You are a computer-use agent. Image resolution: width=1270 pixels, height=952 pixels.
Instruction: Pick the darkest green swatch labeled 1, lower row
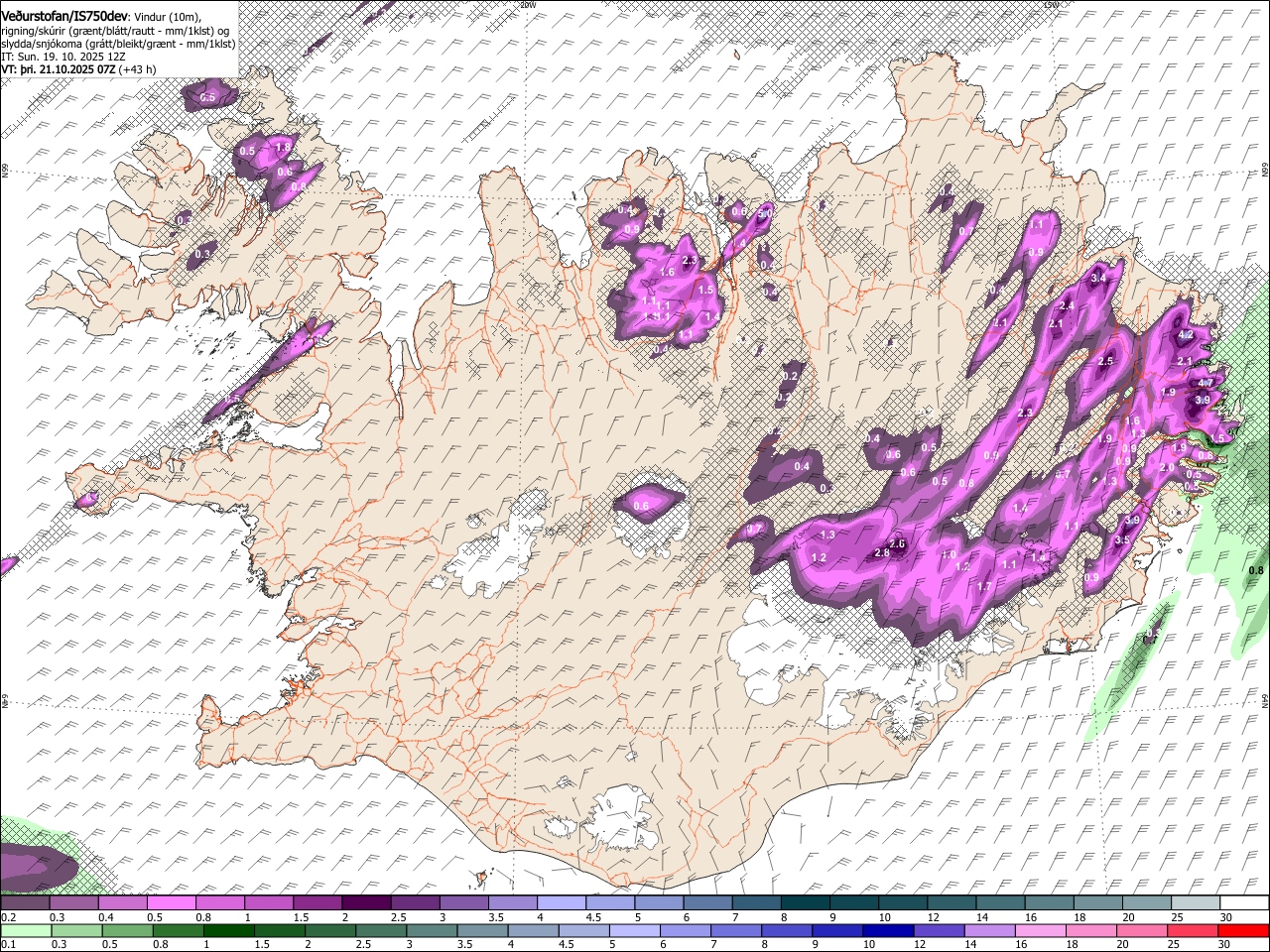coord(227,930)
